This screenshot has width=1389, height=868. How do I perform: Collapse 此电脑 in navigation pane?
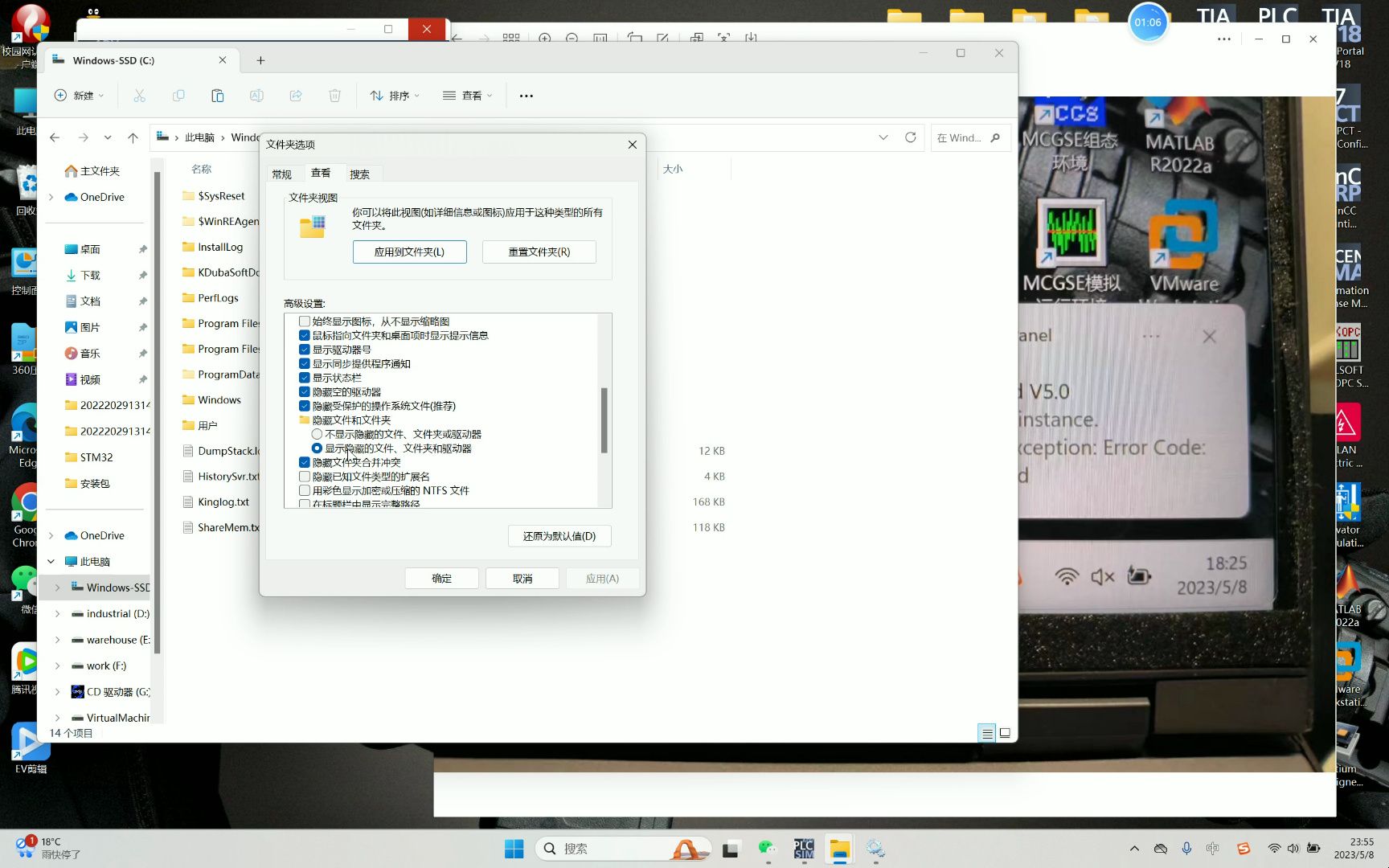[51, 561]
